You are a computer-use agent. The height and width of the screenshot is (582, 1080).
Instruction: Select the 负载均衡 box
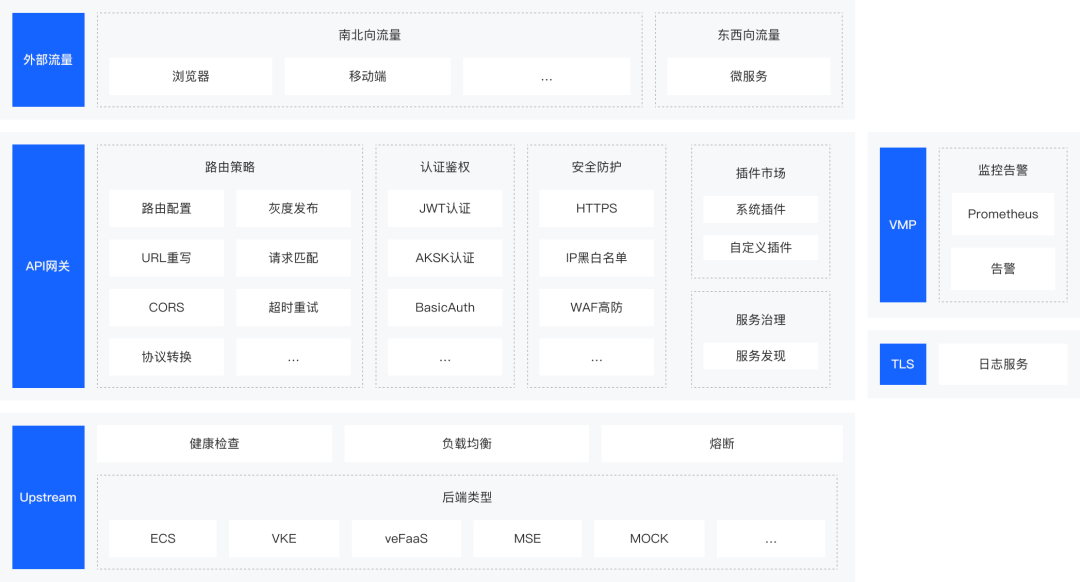click(x=467, y=444)
